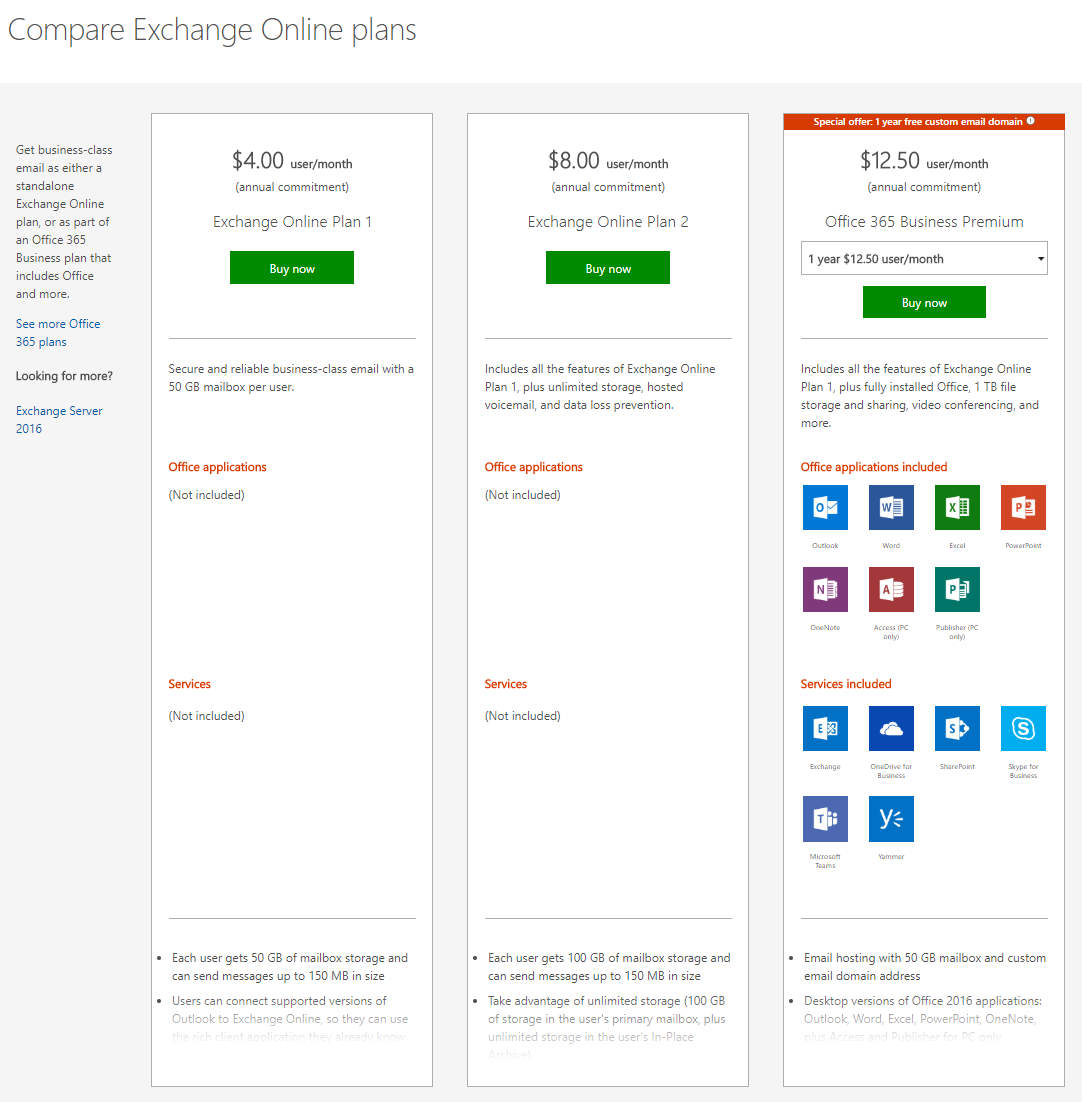Buy Exchange Online Plan 2 now

coord(608,268)
